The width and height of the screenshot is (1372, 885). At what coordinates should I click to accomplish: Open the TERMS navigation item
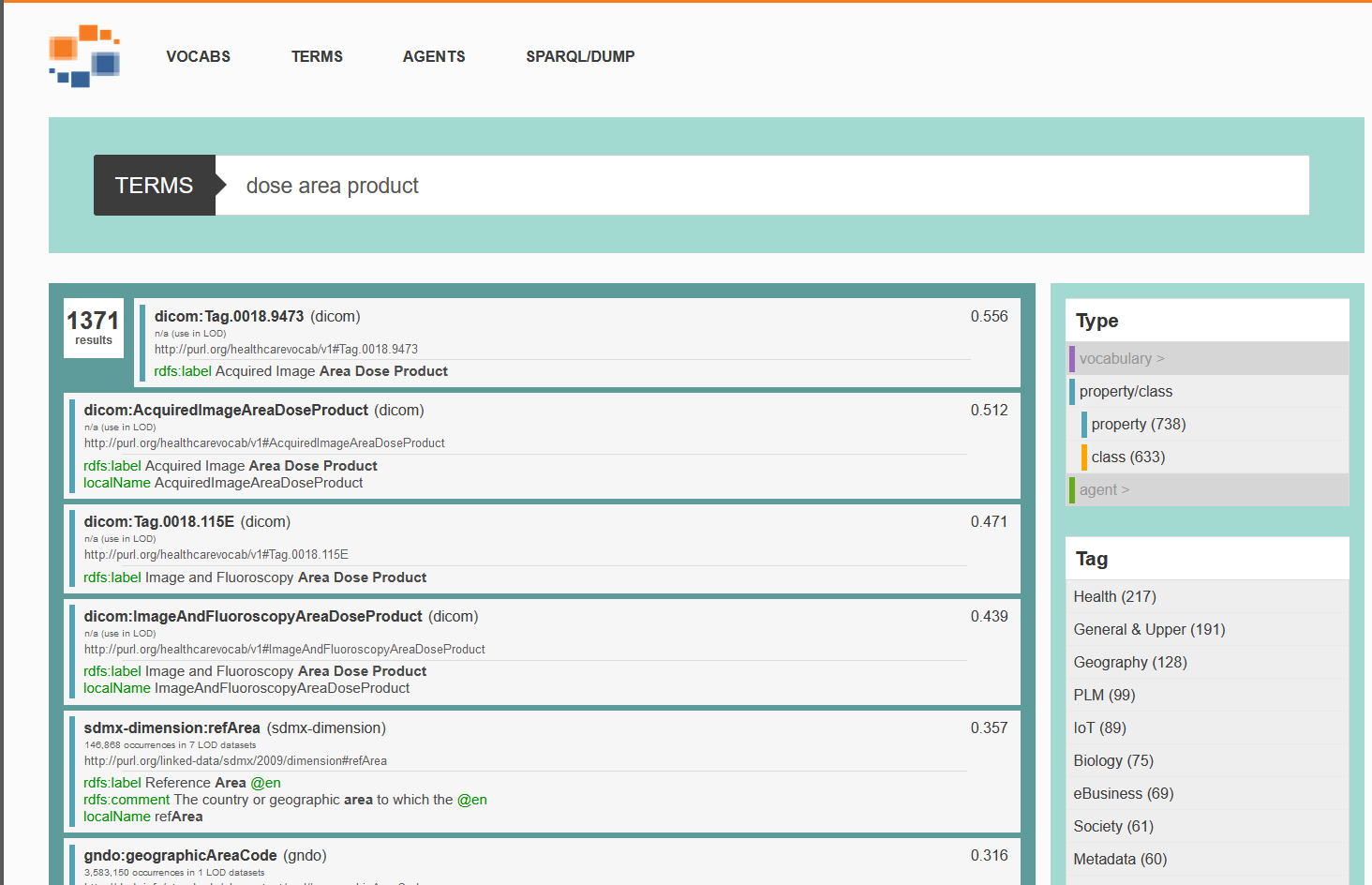[317, 57]
